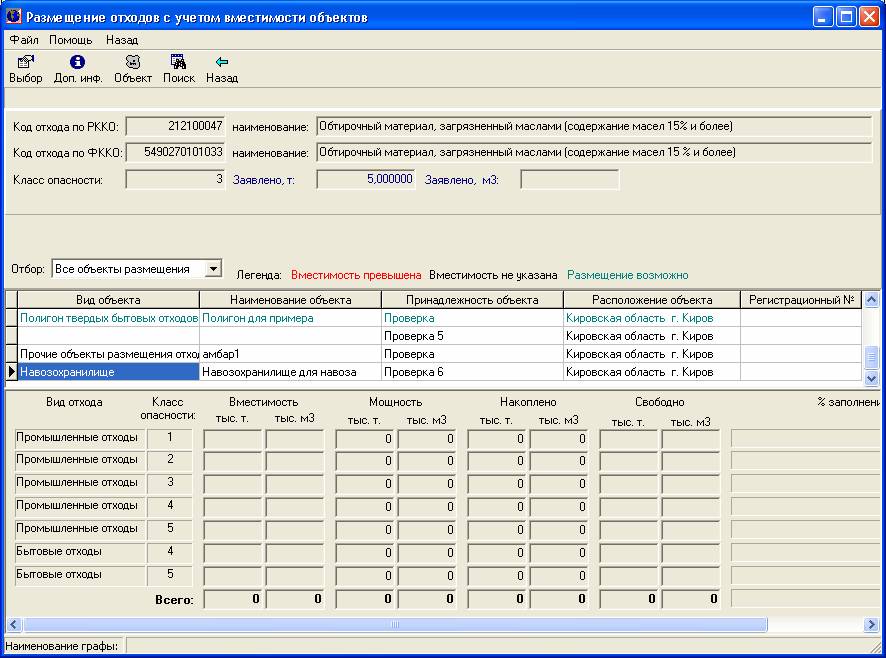Click the Заявлено, т value field
This screenshot has width=886, height=658.
coord(366,180)
